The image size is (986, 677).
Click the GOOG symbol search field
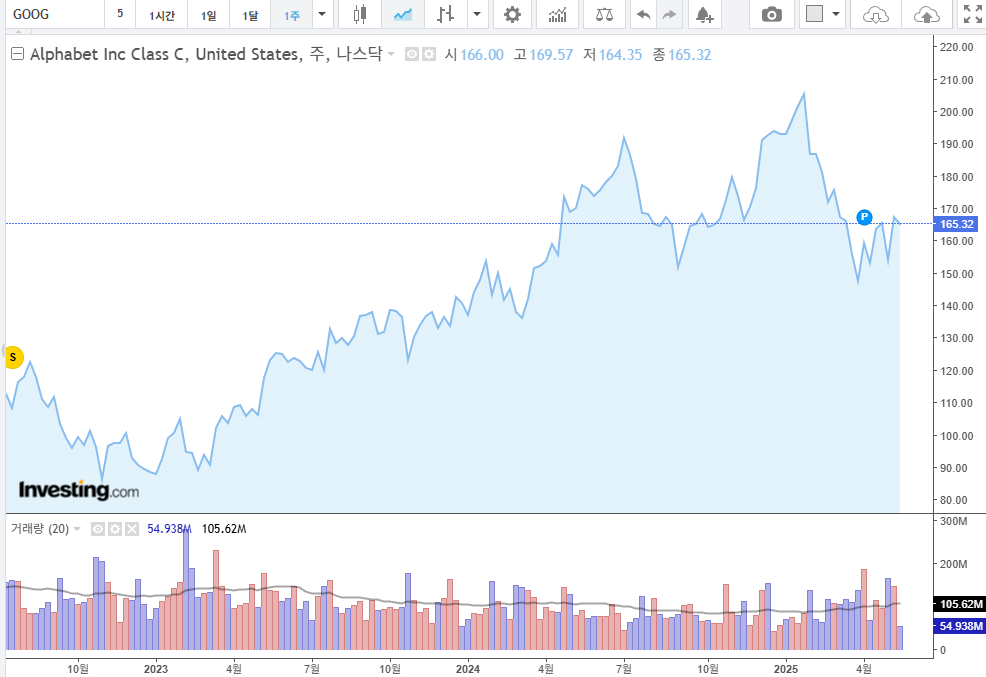click(55, 14)
